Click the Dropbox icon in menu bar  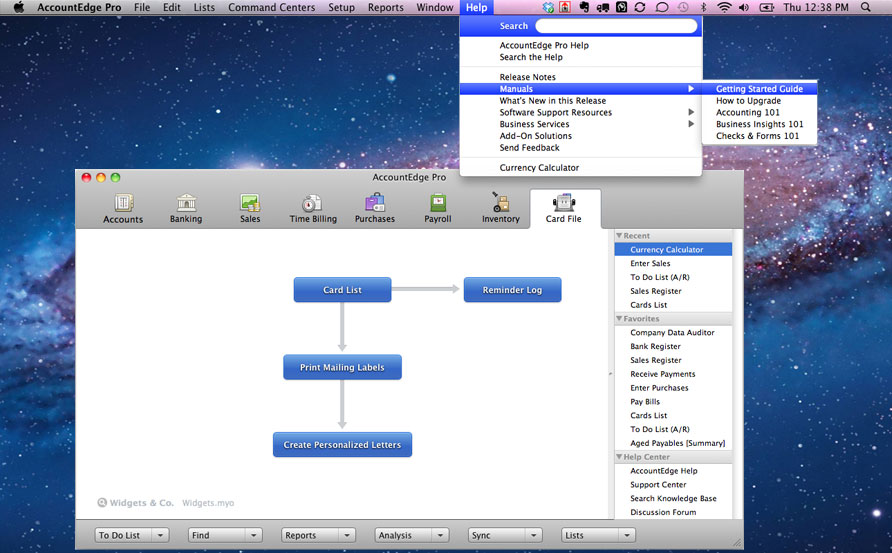click(548, 7)
